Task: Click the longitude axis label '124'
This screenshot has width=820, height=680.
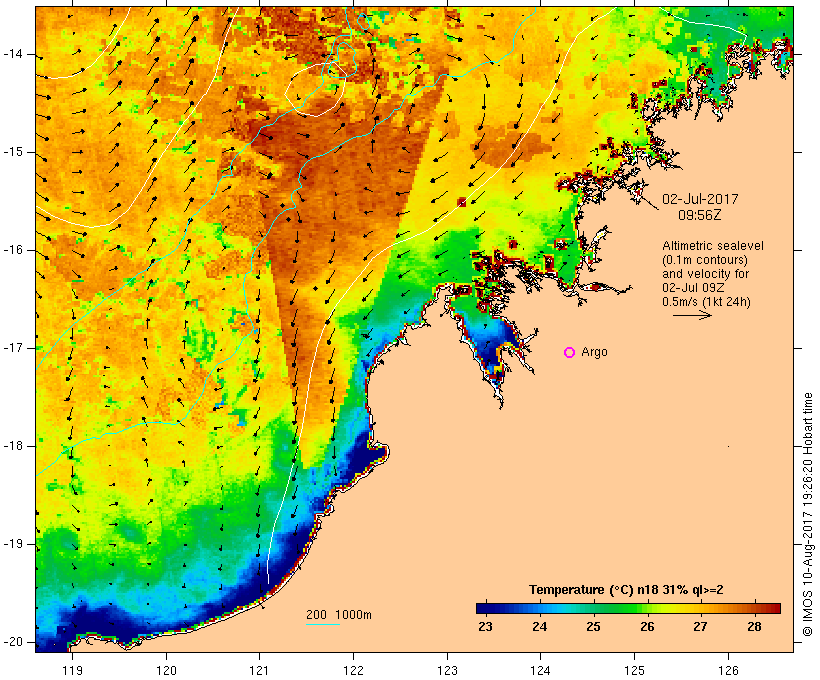Action: coord(540,670)
